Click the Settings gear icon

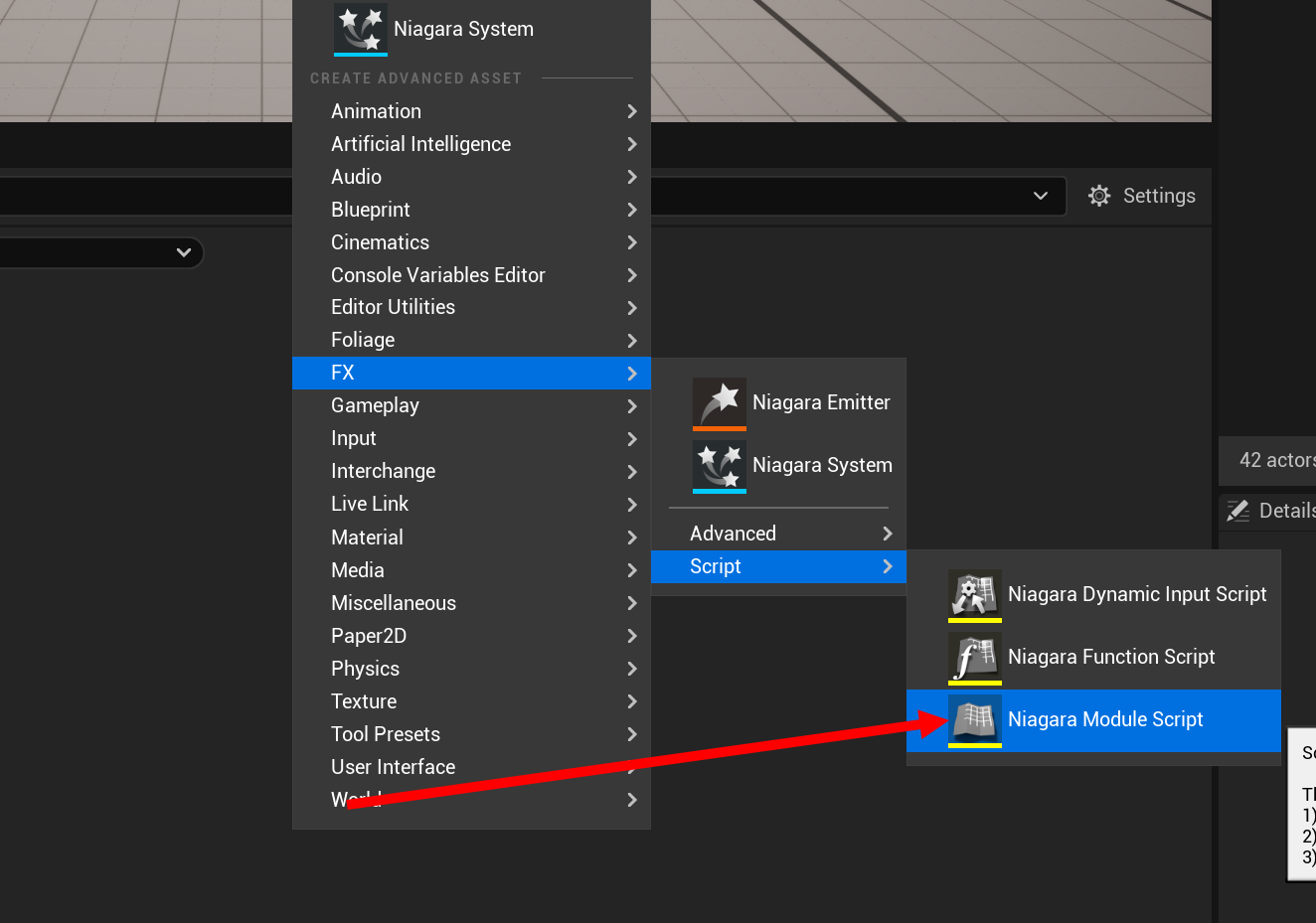click(1099, 196)
